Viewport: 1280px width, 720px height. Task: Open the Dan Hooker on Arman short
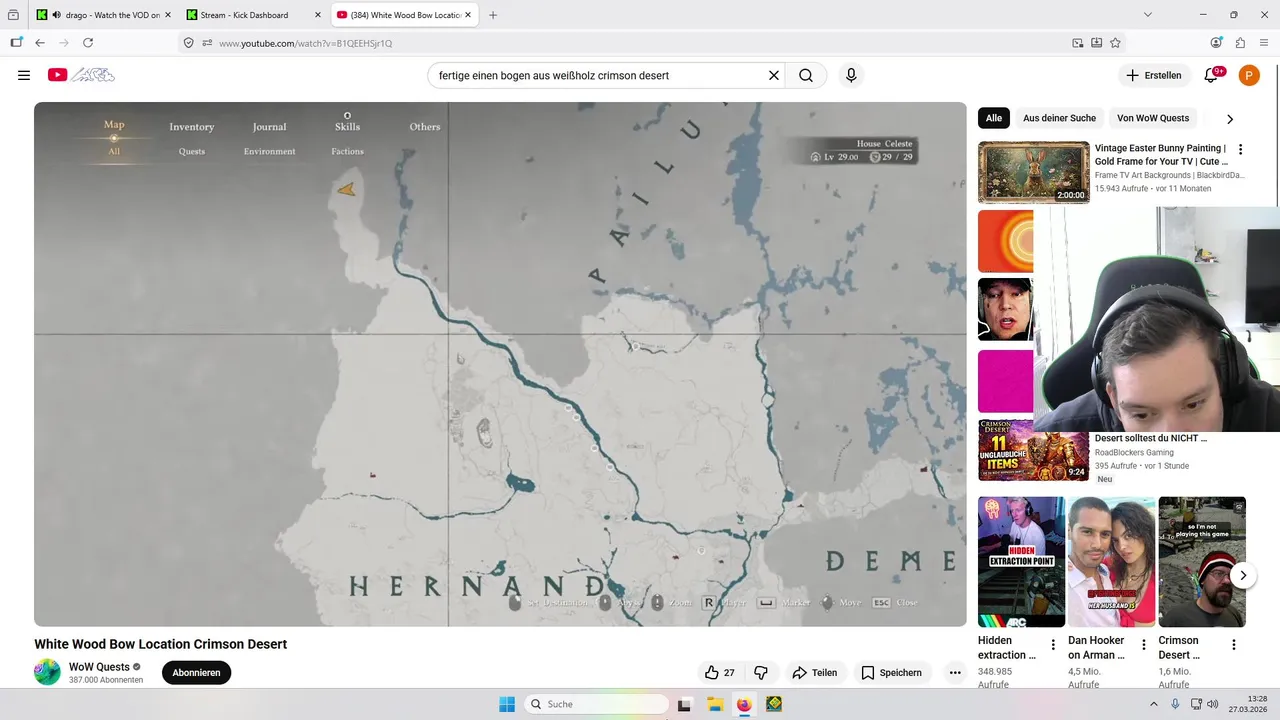tap(1111, 562)
